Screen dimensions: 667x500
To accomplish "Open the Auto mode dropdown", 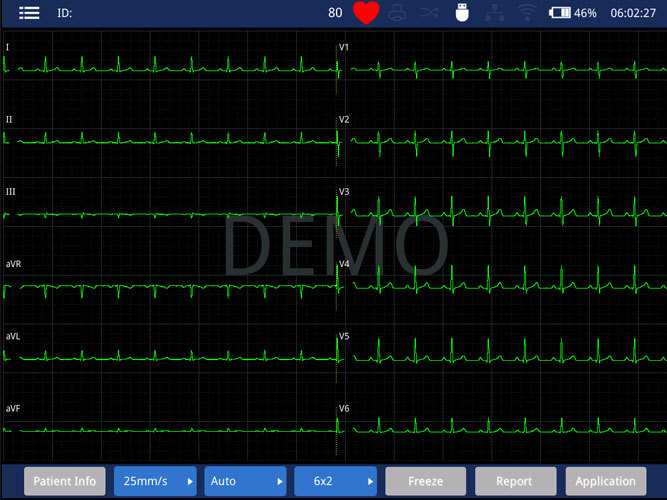I will click(x=245, y=481).
